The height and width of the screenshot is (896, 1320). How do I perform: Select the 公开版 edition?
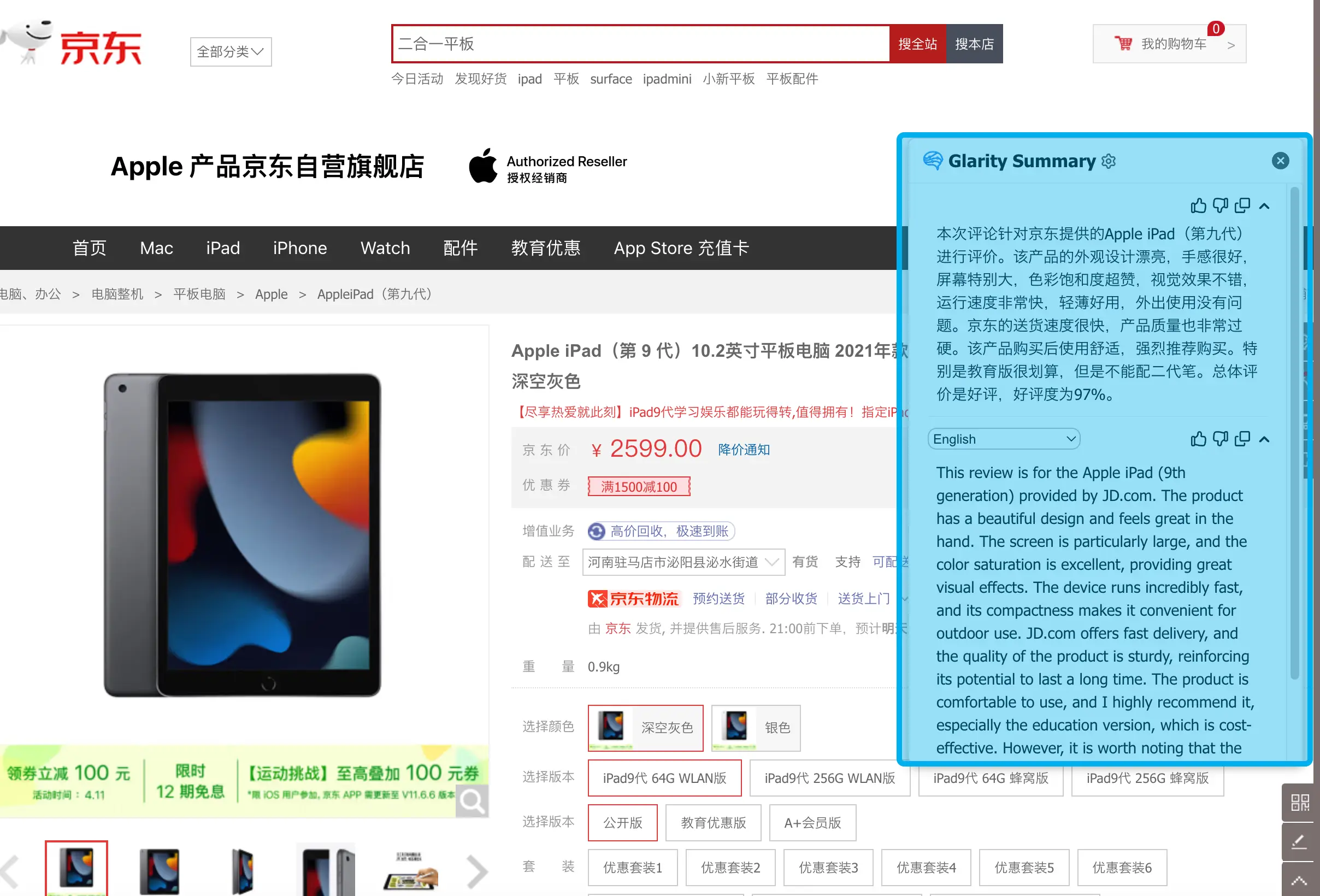pos(622,823)
